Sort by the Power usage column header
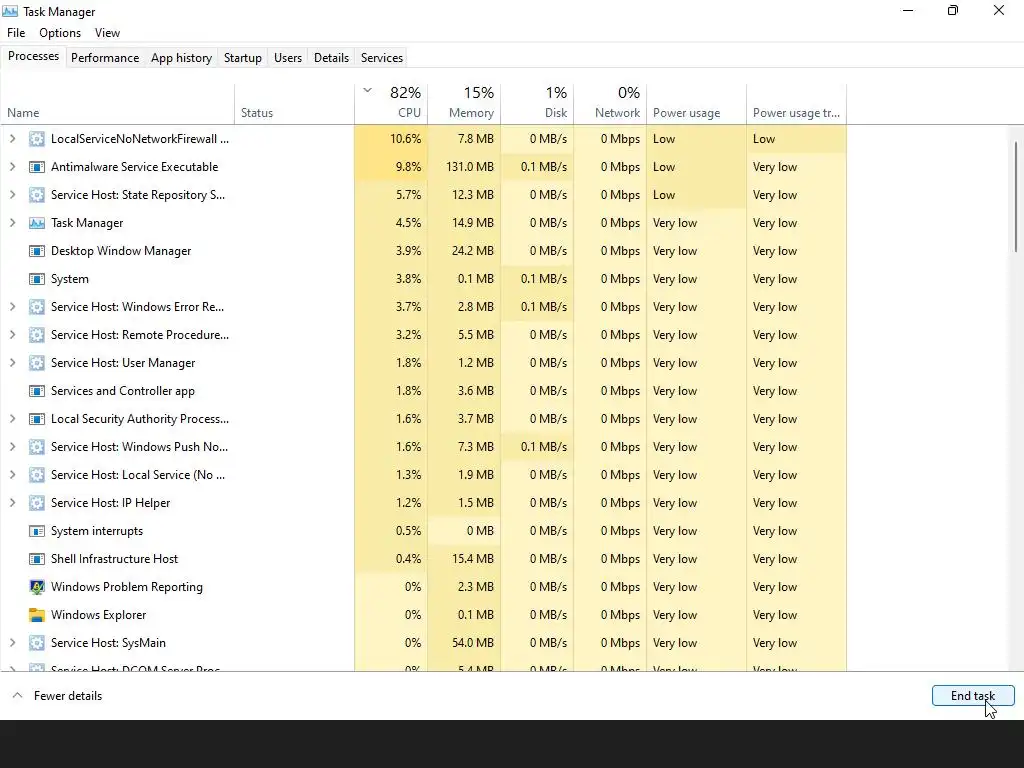Viewport: 1024px width, 768px height. click(x=696, y=103)
